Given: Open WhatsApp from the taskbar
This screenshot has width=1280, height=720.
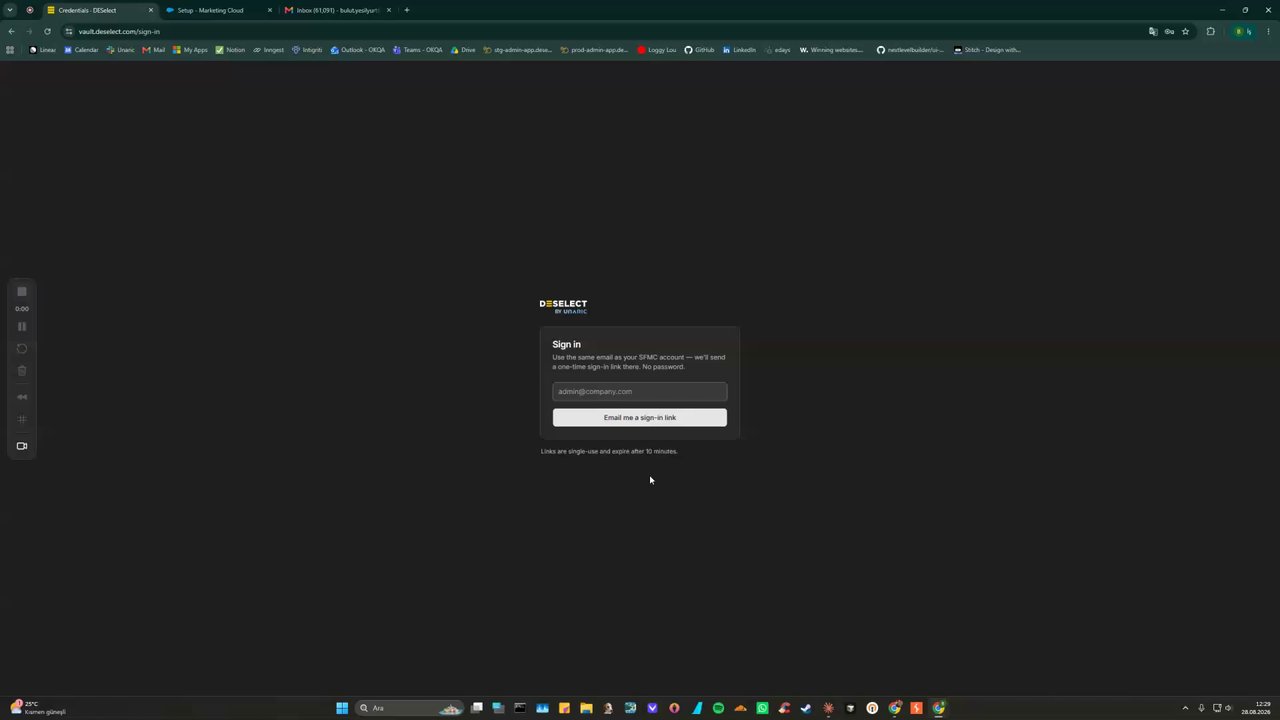Looking at the screenshot, I should click(762, 708).
